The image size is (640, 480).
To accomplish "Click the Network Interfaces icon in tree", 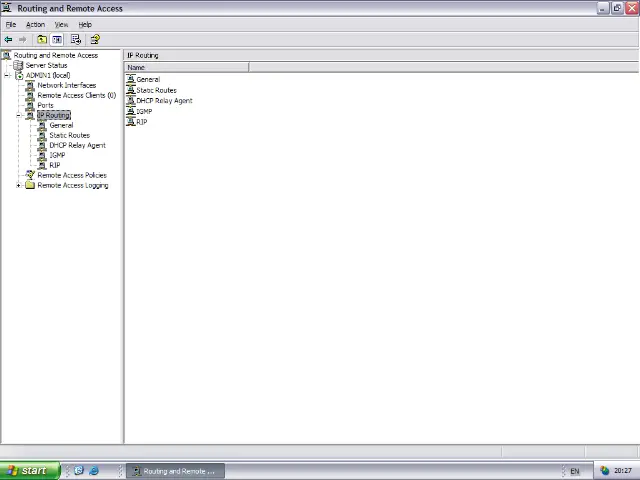I will tap(30, 85).
